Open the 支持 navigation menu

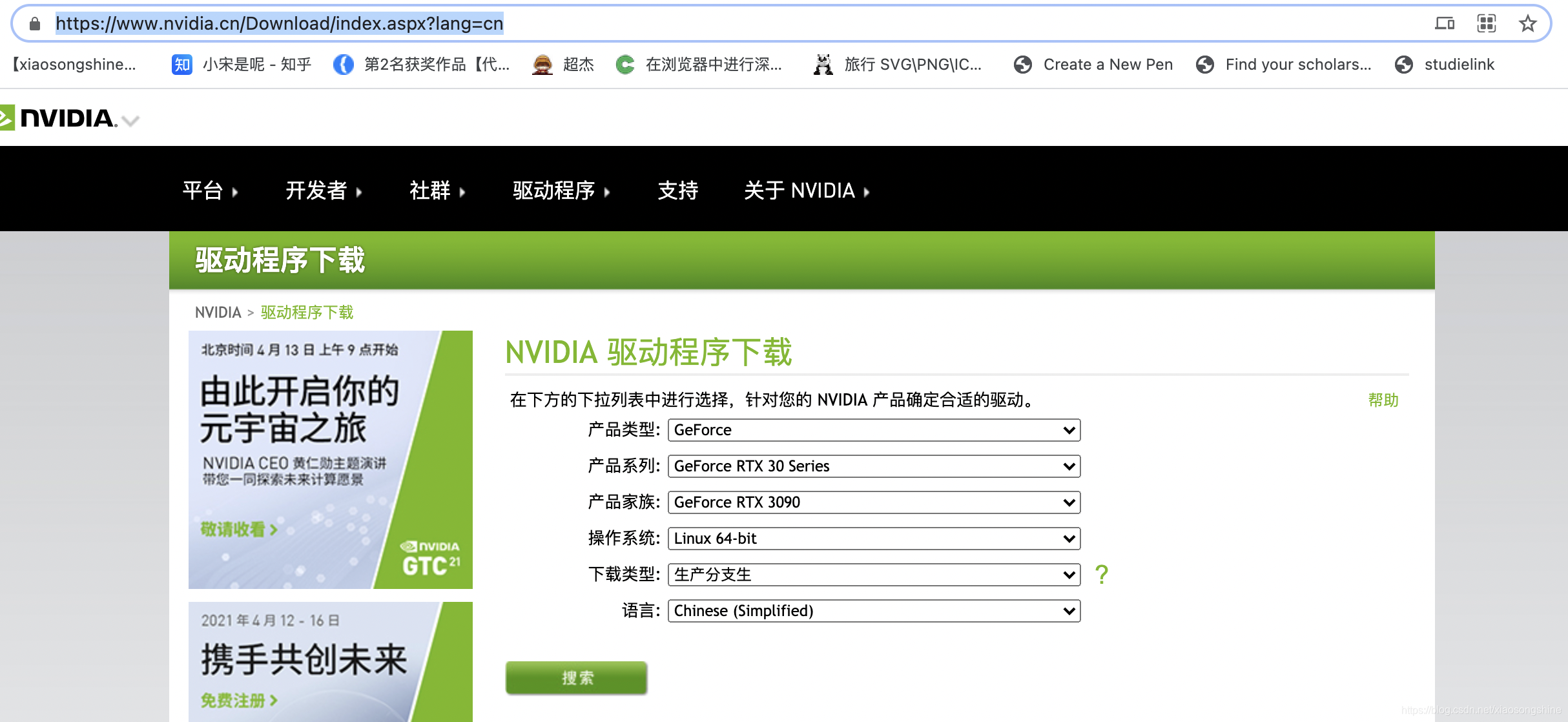pos(677,191)
